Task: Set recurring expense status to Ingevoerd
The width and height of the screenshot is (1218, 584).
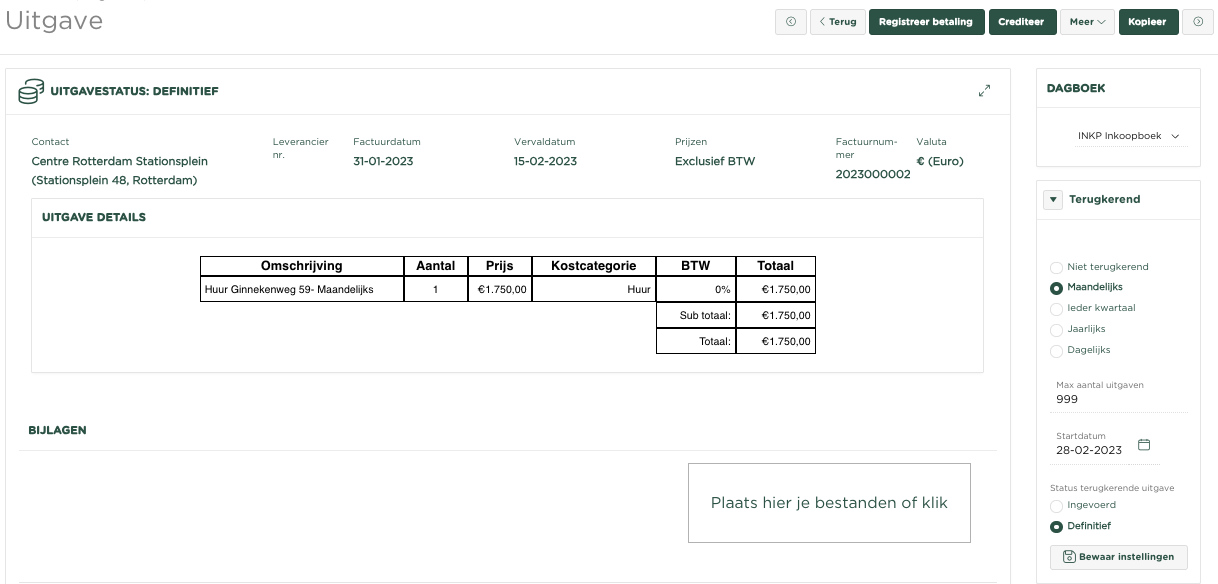Action: [1057, 506]
